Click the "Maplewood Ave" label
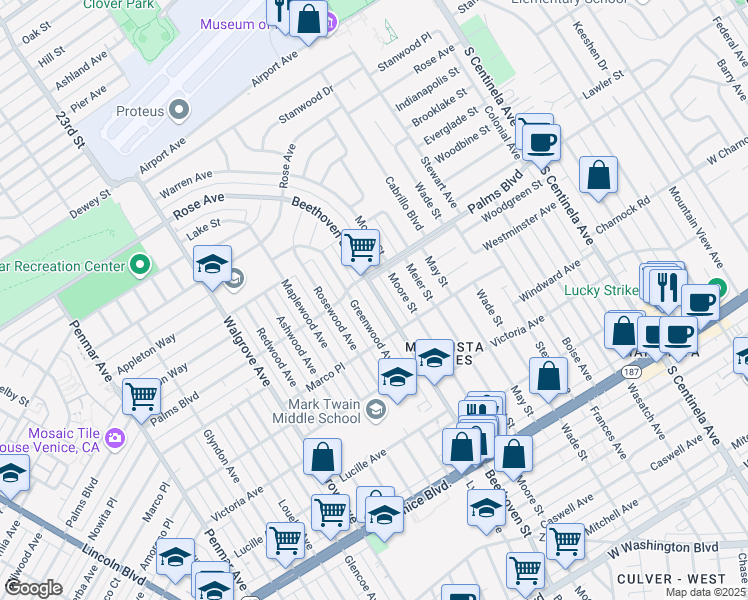The width and height of the screenshot is (748, 600). 304,313
